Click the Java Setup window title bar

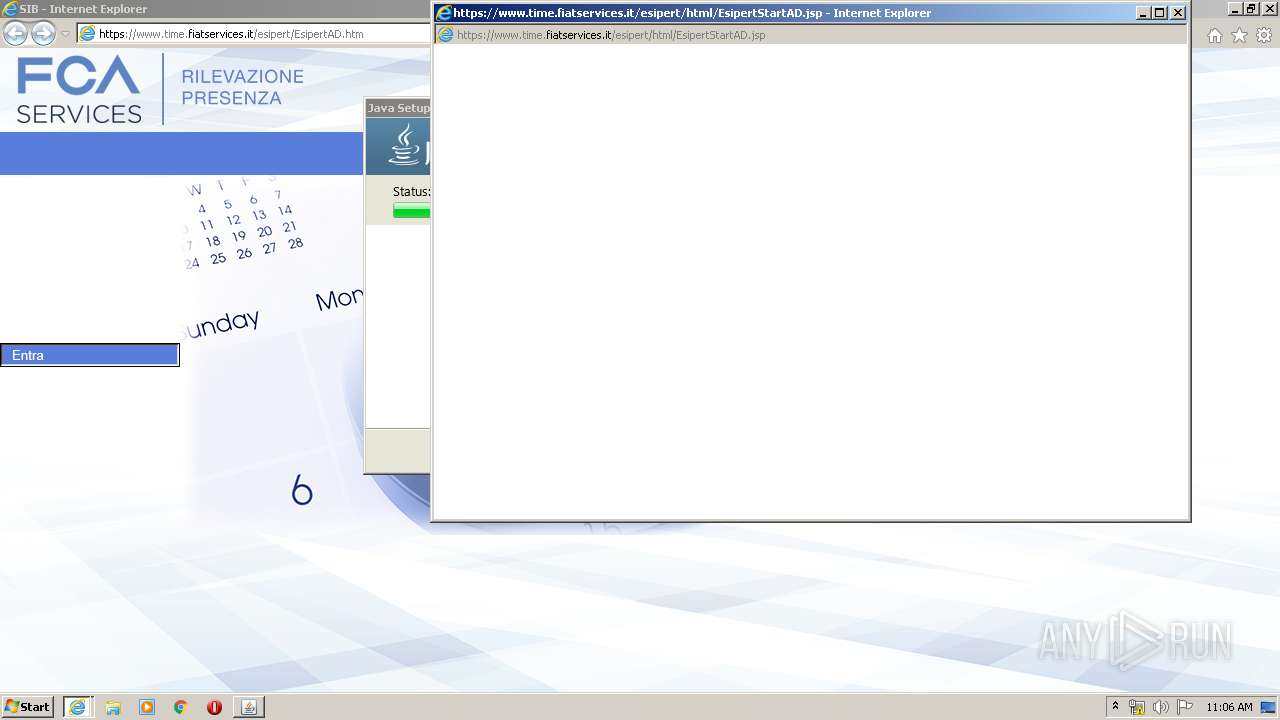pos(398,108)
